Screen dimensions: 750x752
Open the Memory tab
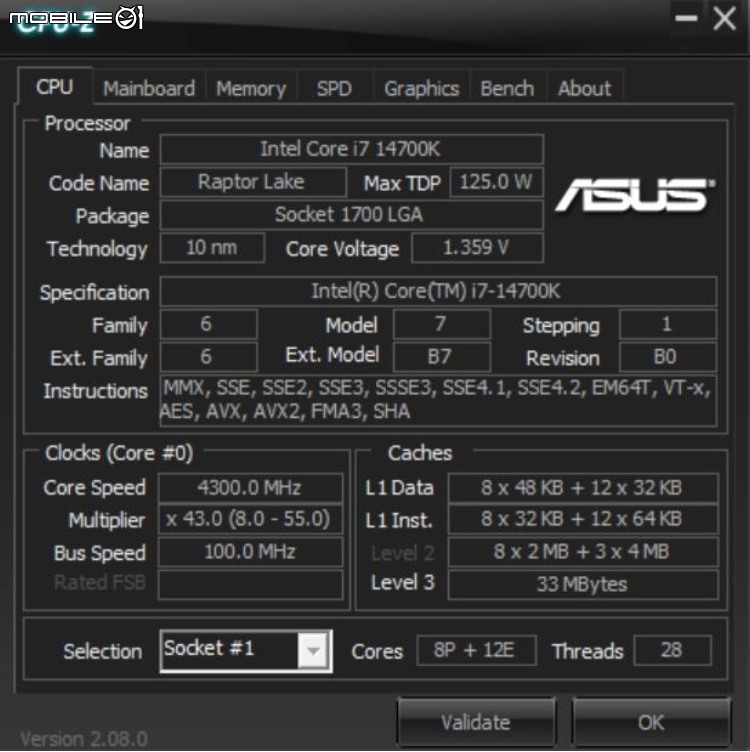coord(251,89)
